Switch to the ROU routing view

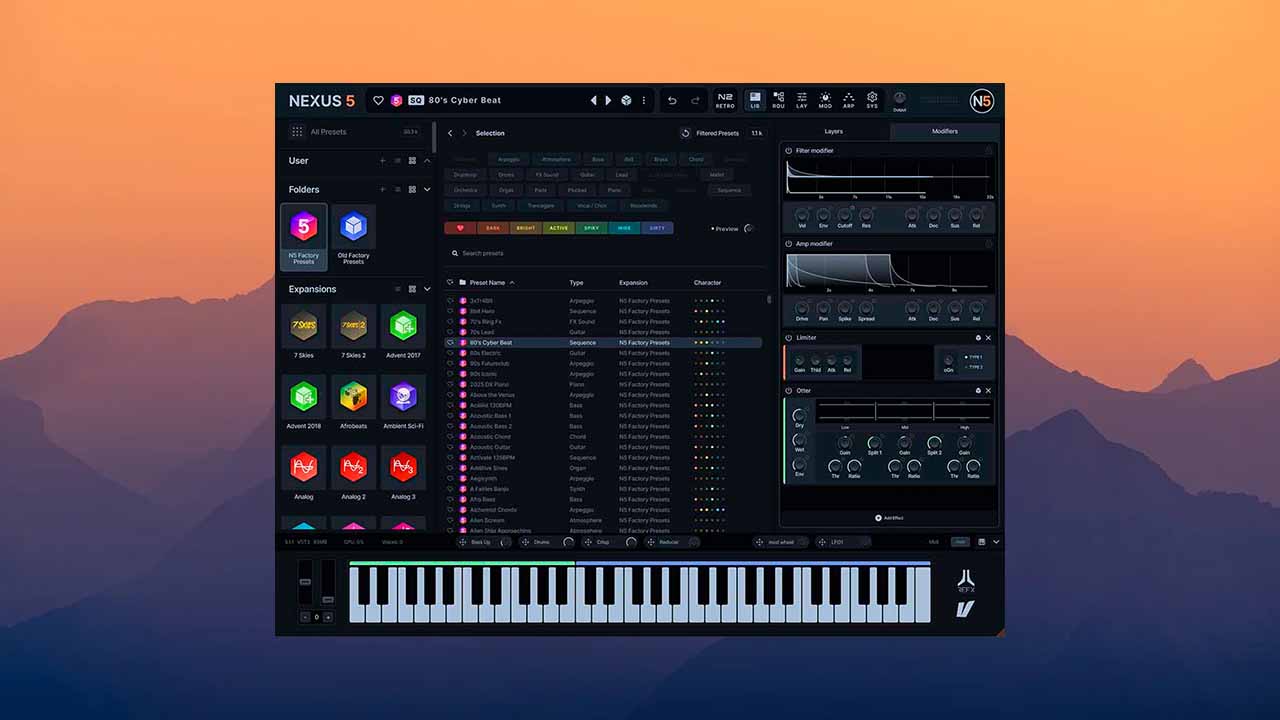coord(778,100)
